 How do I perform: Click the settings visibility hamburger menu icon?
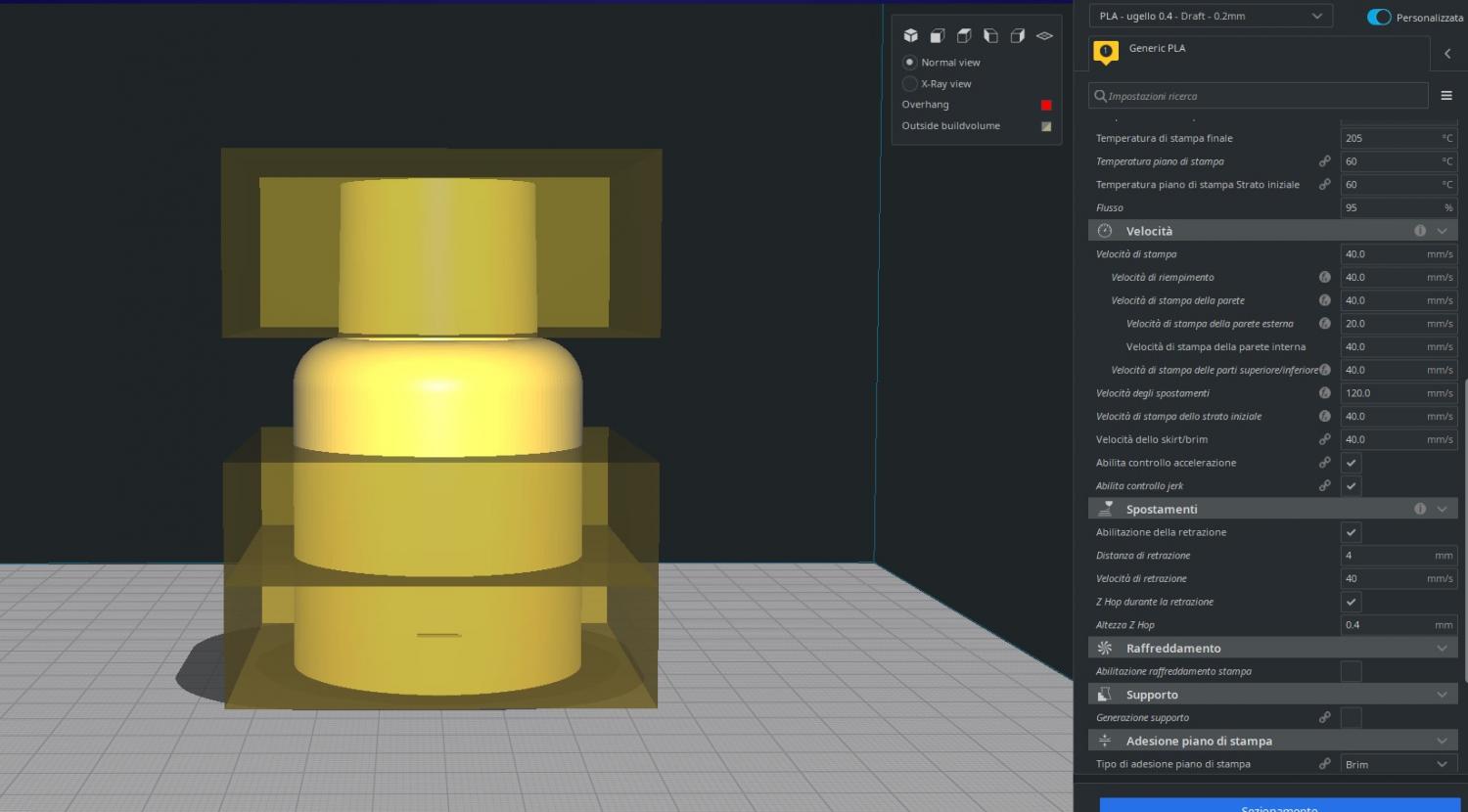point(1446,96)
